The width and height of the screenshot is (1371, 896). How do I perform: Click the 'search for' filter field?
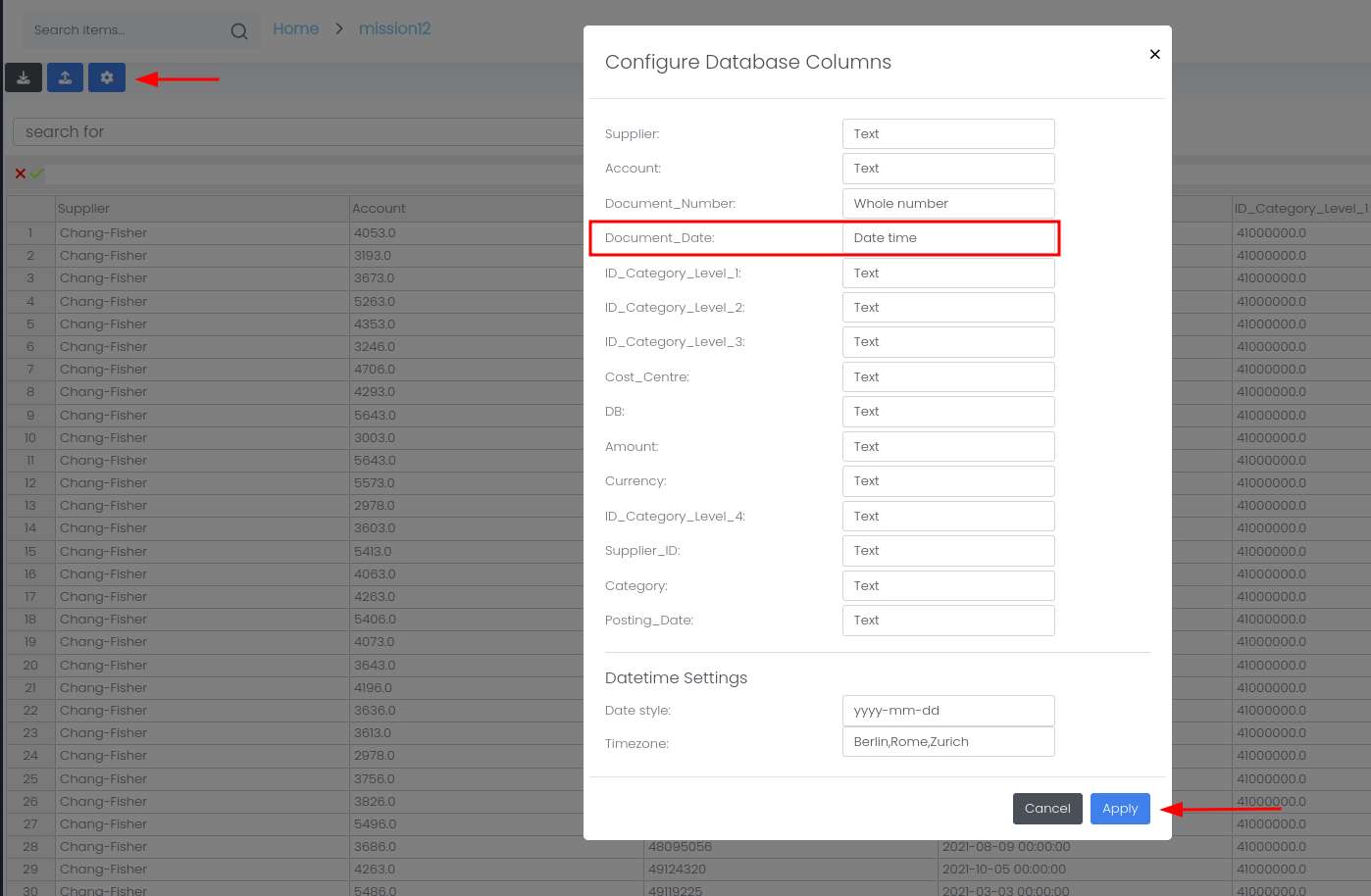(294, 132)
